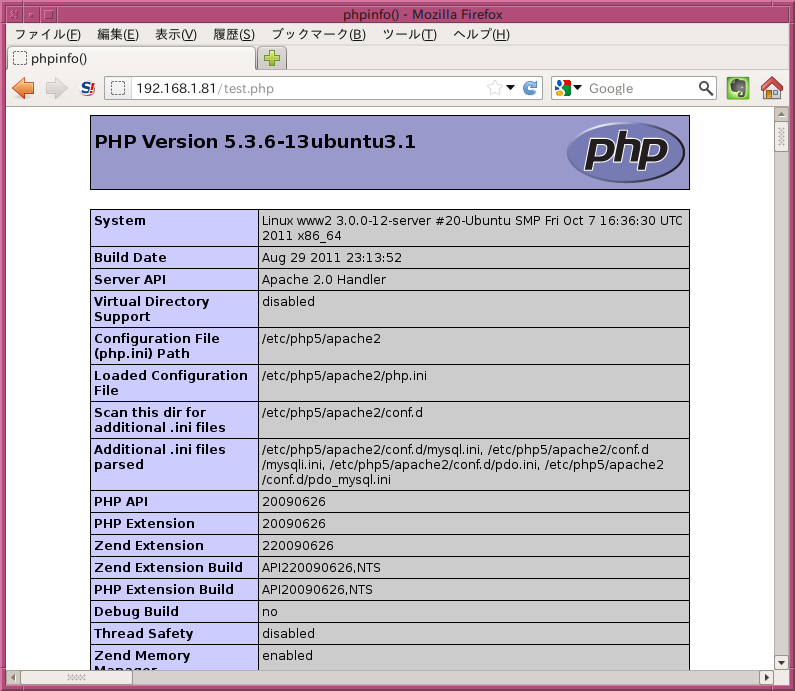Click the /etc/php5/apache2/conf.d value
This screenshot has height=691, width=795.
342,413
